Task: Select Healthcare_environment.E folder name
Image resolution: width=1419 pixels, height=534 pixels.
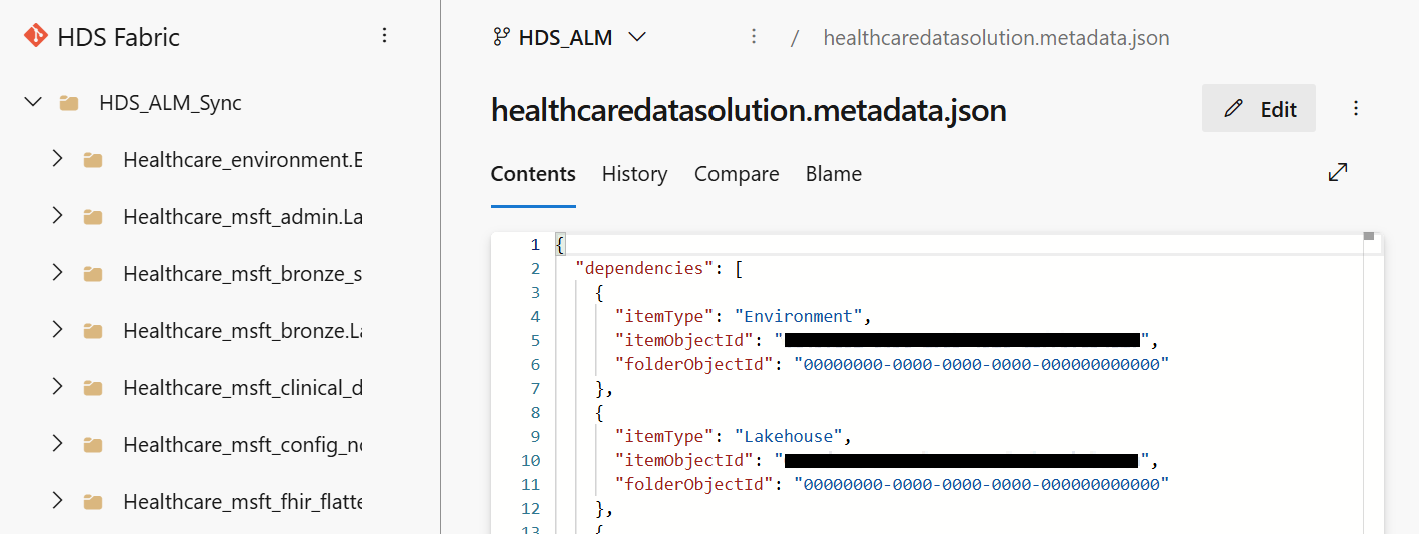Action: [243, 160]
